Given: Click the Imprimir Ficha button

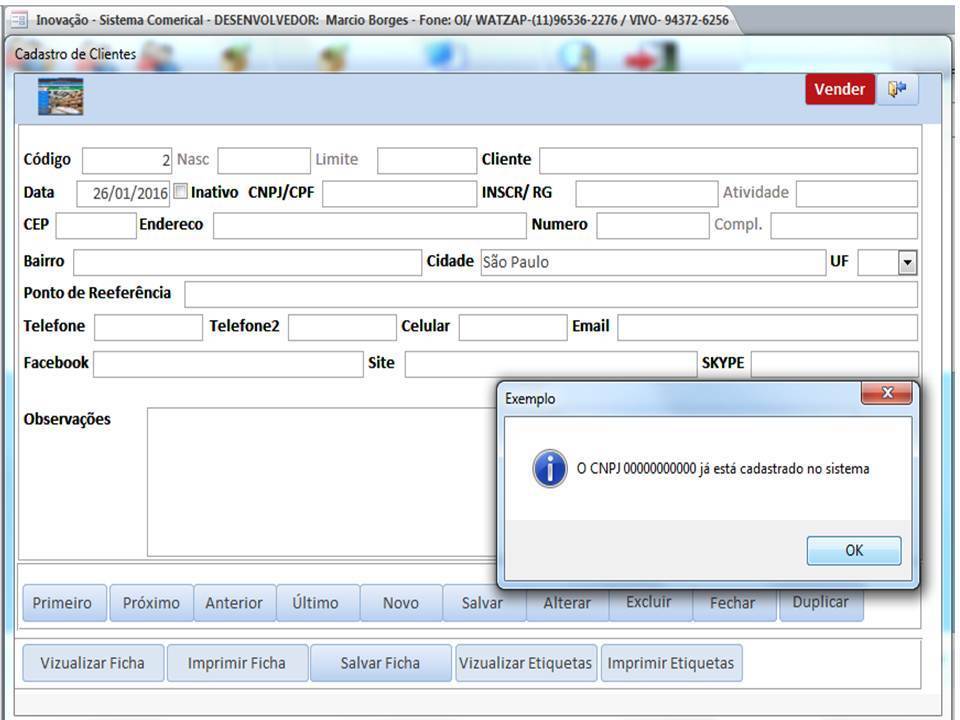Looking at the screenshot, I should pos(237,663).
